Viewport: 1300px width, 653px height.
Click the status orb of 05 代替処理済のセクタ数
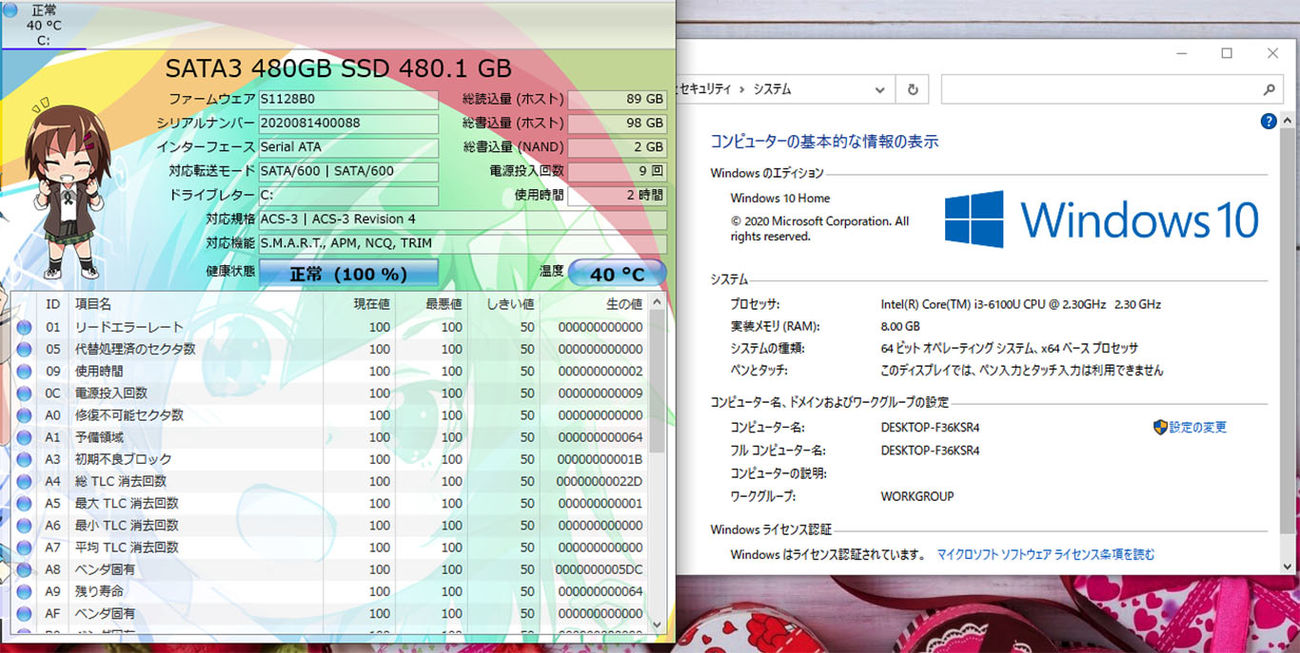pos(24,349)
